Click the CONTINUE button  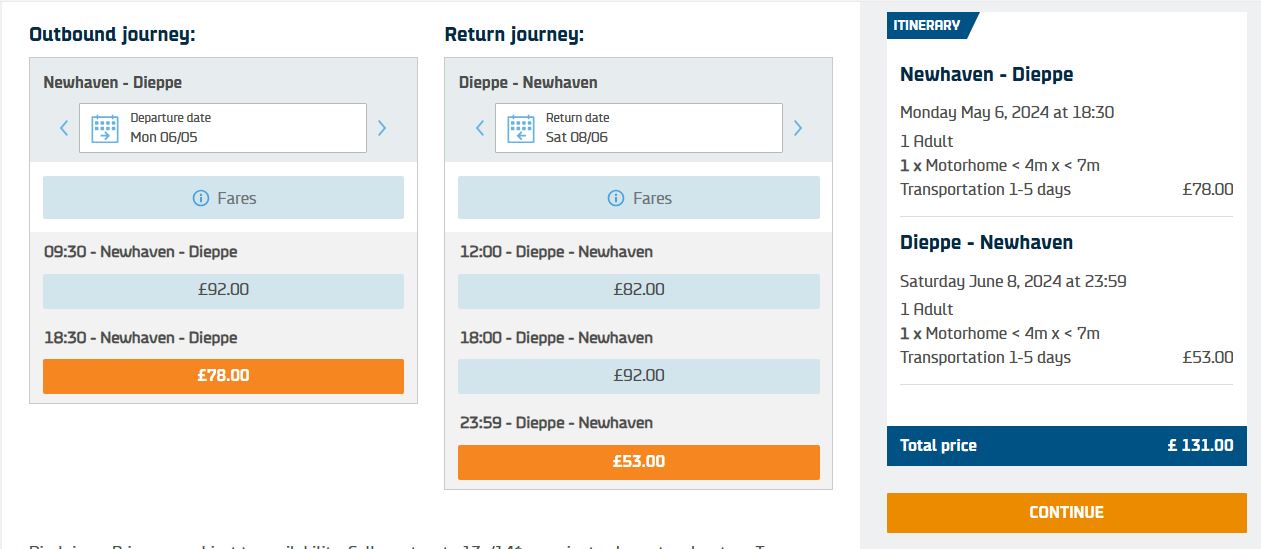(1067, 512)
